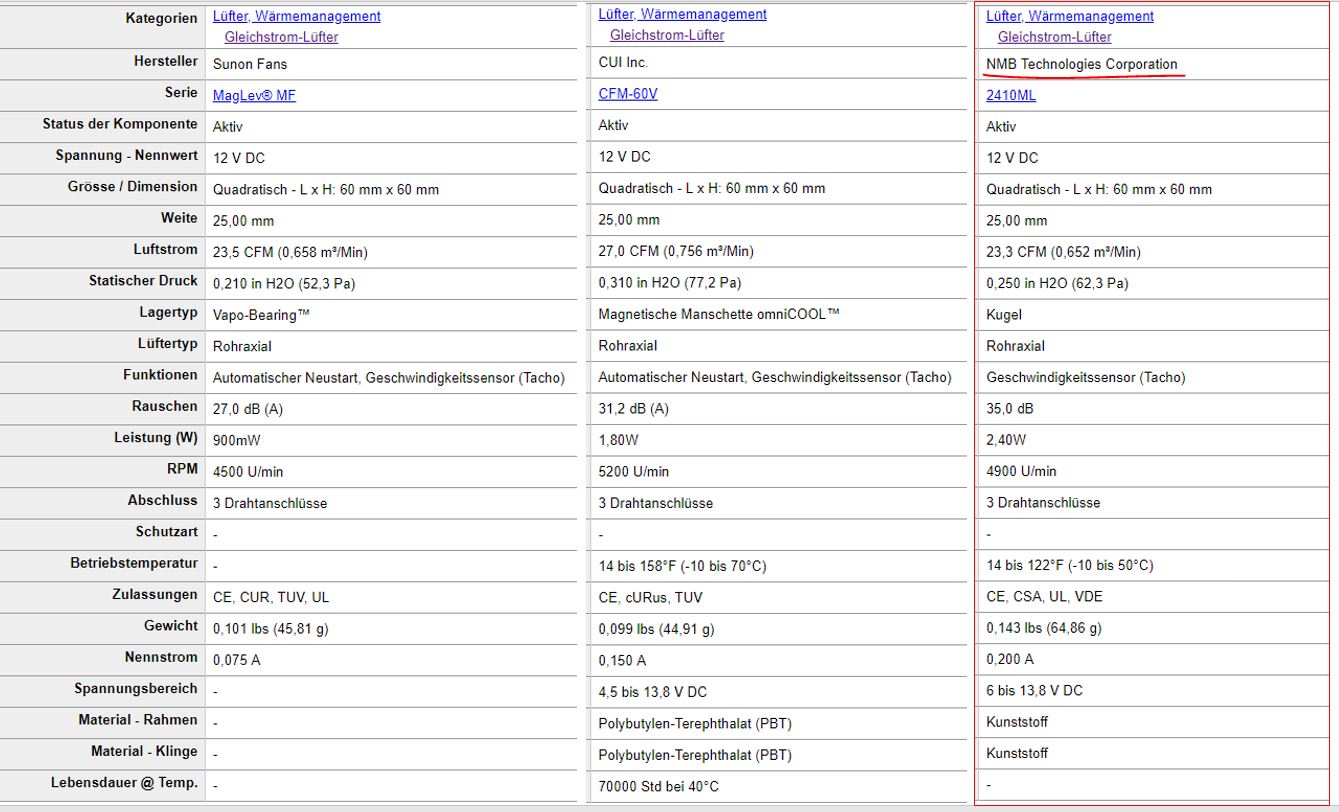Open the CFM-60V series link
Screen dimensions: 1339x812
pos(627,94)
